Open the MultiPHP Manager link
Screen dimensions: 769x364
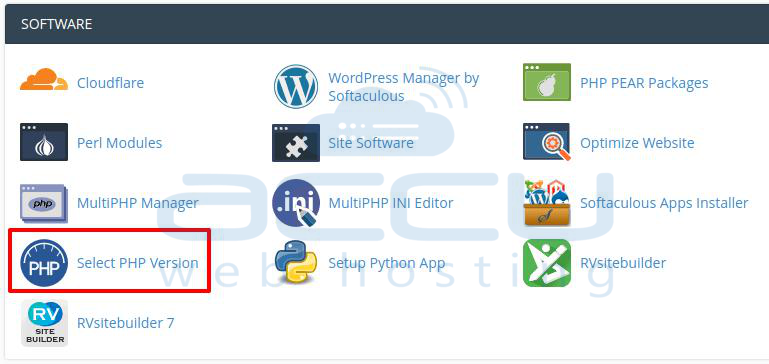(x=138, y=203)
